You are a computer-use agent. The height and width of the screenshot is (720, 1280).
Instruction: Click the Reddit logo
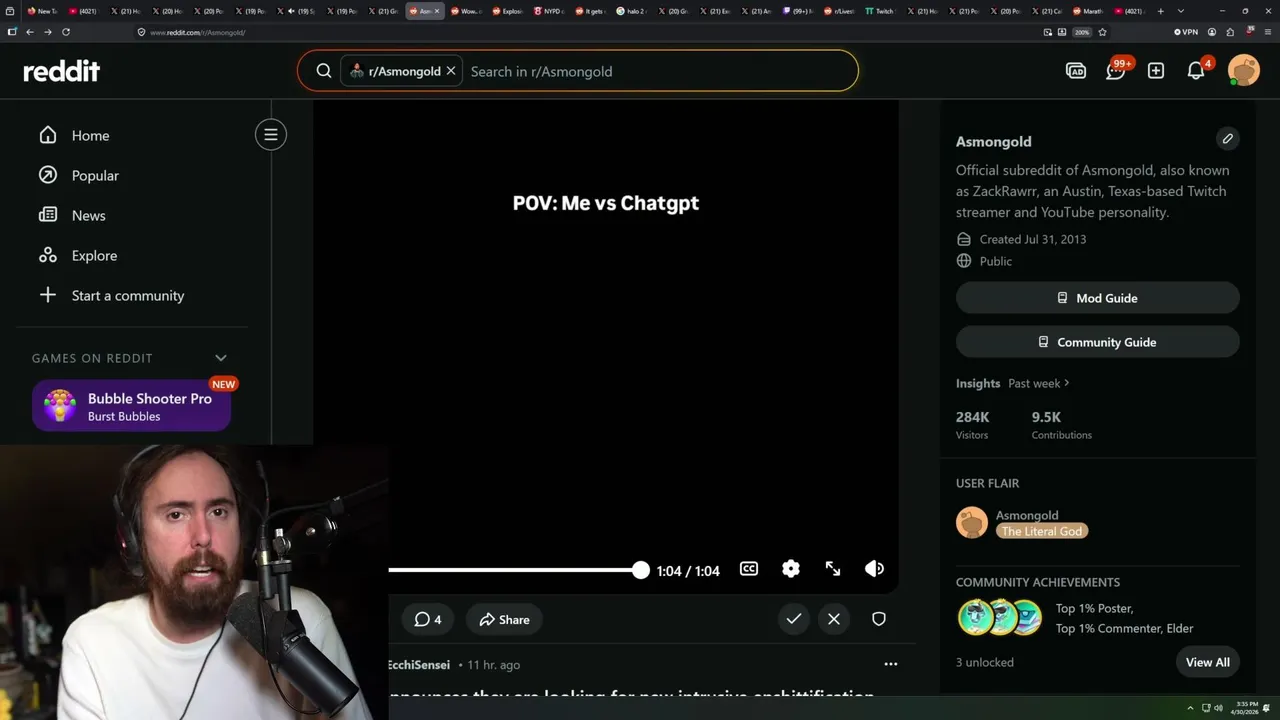pos(62,71)
